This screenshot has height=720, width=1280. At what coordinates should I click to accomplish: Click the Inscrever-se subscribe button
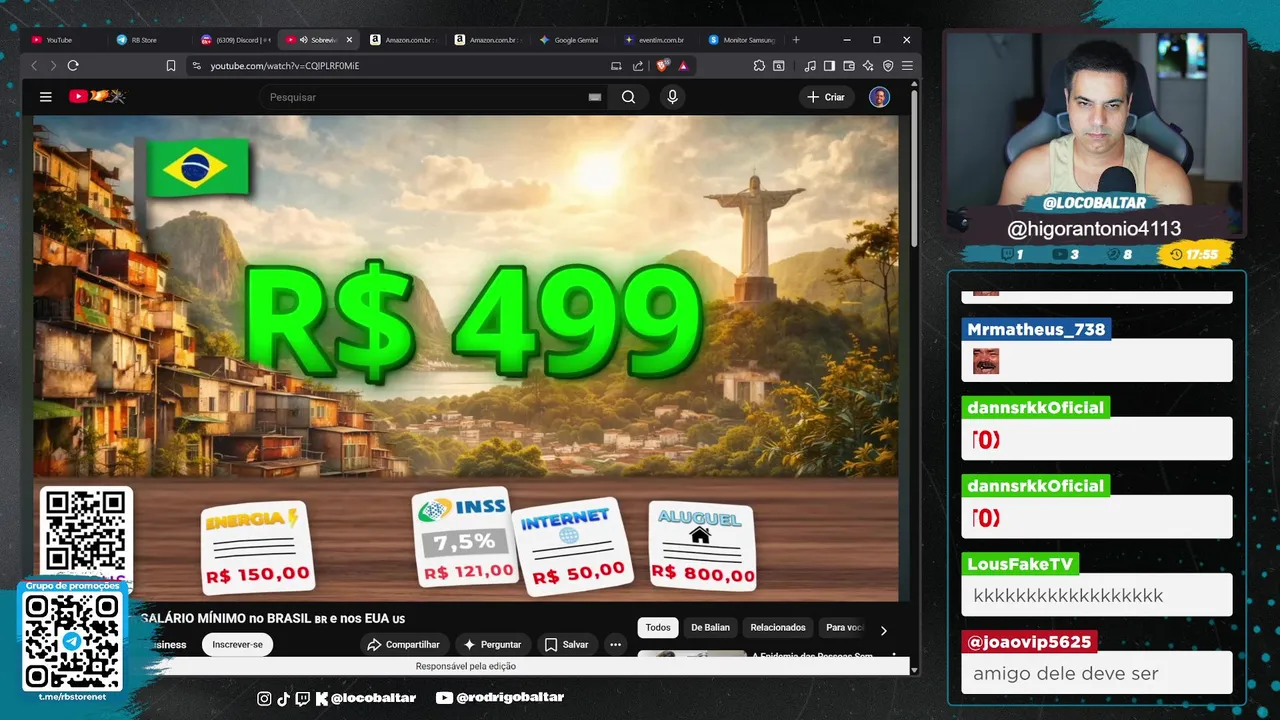pyautogui.click(x=237, y=644)
